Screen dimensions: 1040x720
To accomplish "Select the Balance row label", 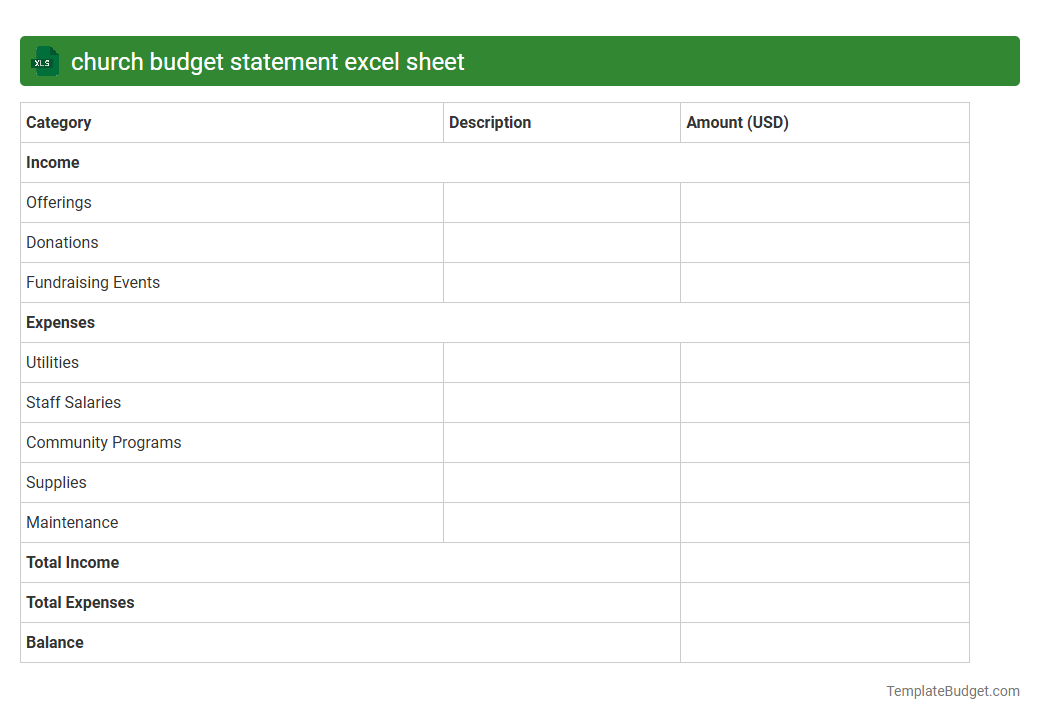I will pos(55,642).
